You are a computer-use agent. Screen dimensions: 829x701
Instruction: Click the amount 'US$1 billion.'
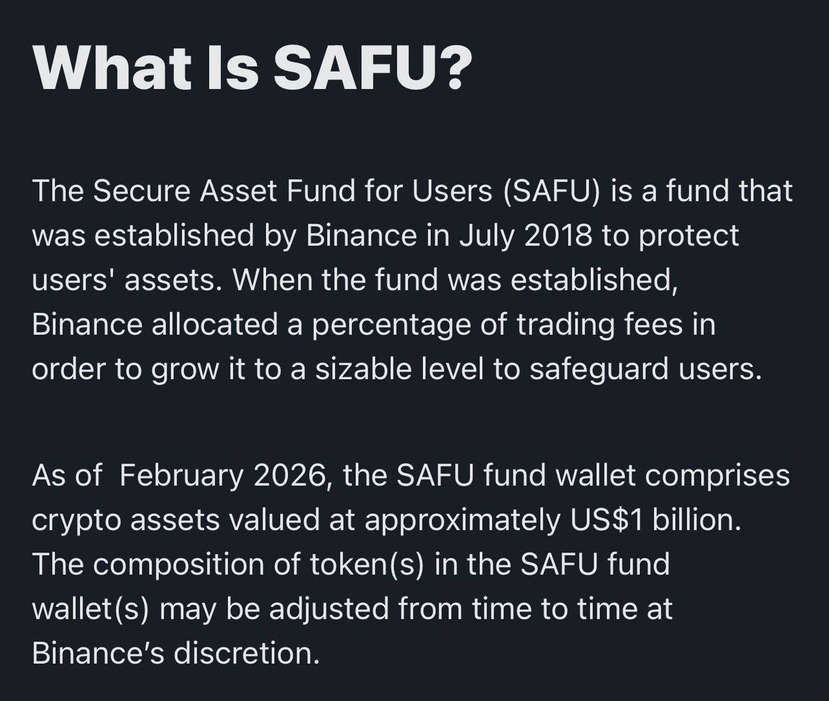[656, 520]
